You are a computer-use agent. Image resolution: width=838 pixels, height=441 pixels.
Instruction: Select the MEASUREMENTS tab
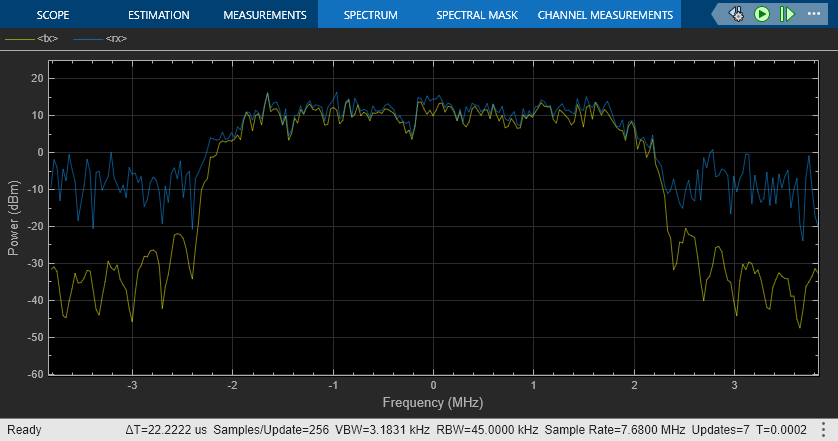265,15
